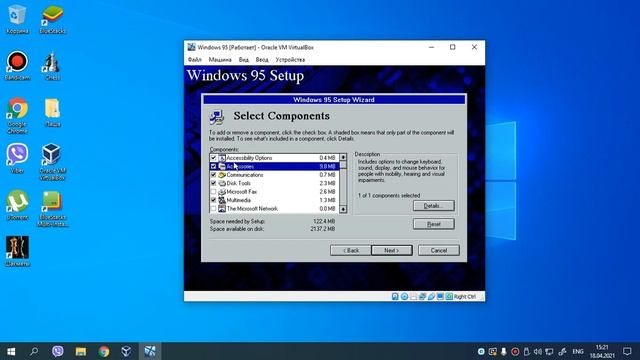Select the Шахматы desktop shortcut
The height and width of the screenshot is (360, 640).
[x=17, y=252]
